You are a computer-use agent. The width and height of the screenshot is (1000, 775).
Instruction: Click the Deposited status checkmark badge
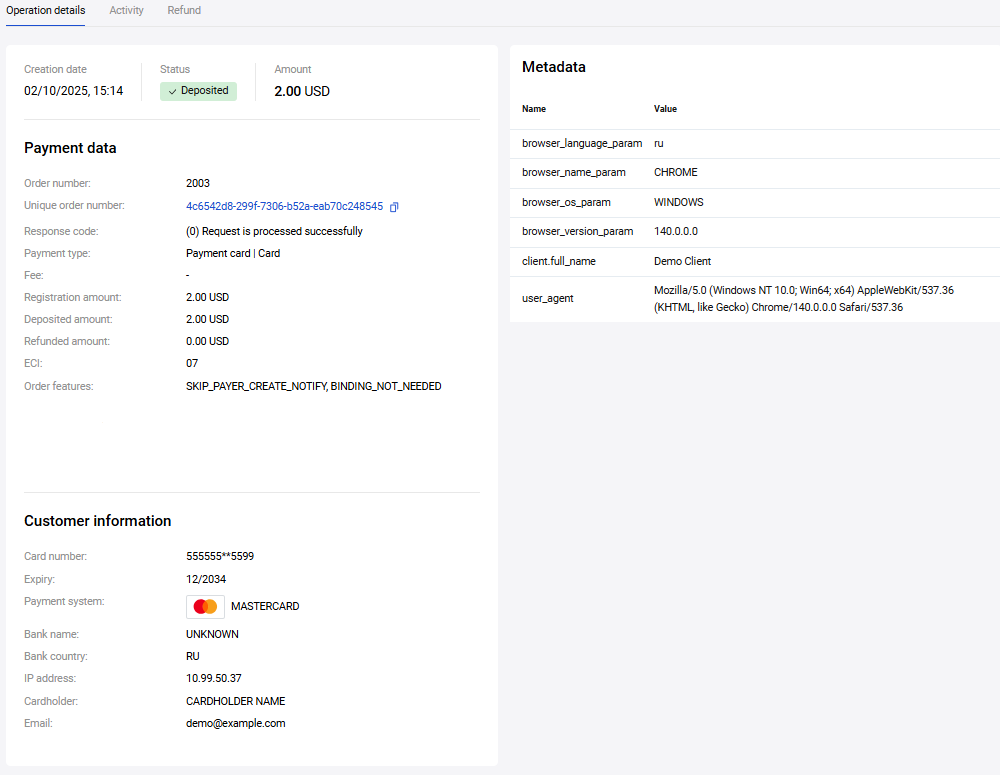(x=198, y=91)
